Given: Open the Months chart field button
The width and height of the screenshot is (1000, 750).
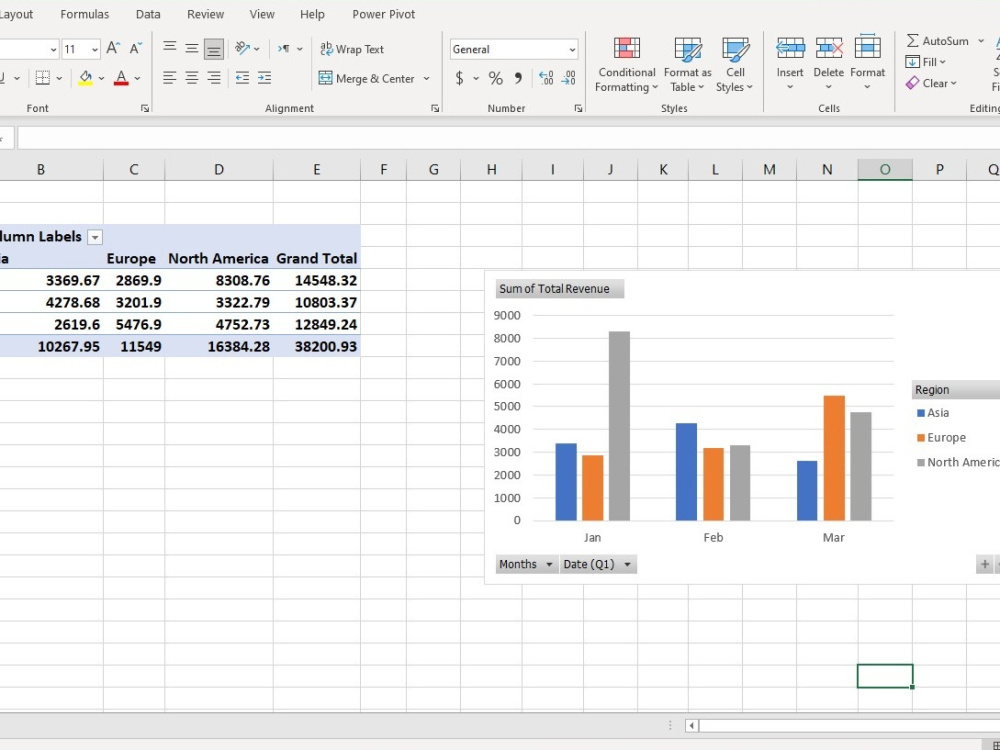Looking at the screenshot, I should tap(527, 564).
